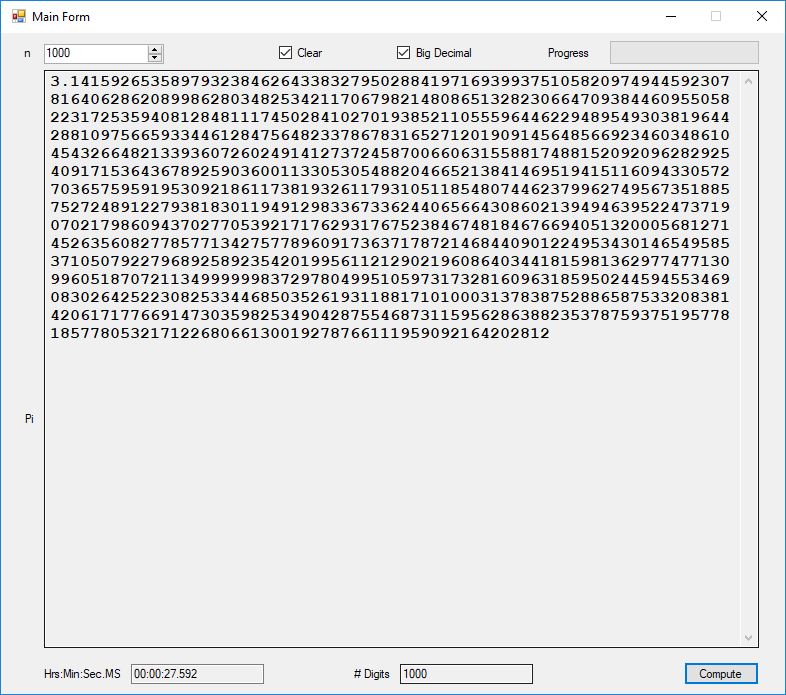The image size is (786, 695).
Task: Toggle the Big Decimal checkbox
Action: point(404,53)
